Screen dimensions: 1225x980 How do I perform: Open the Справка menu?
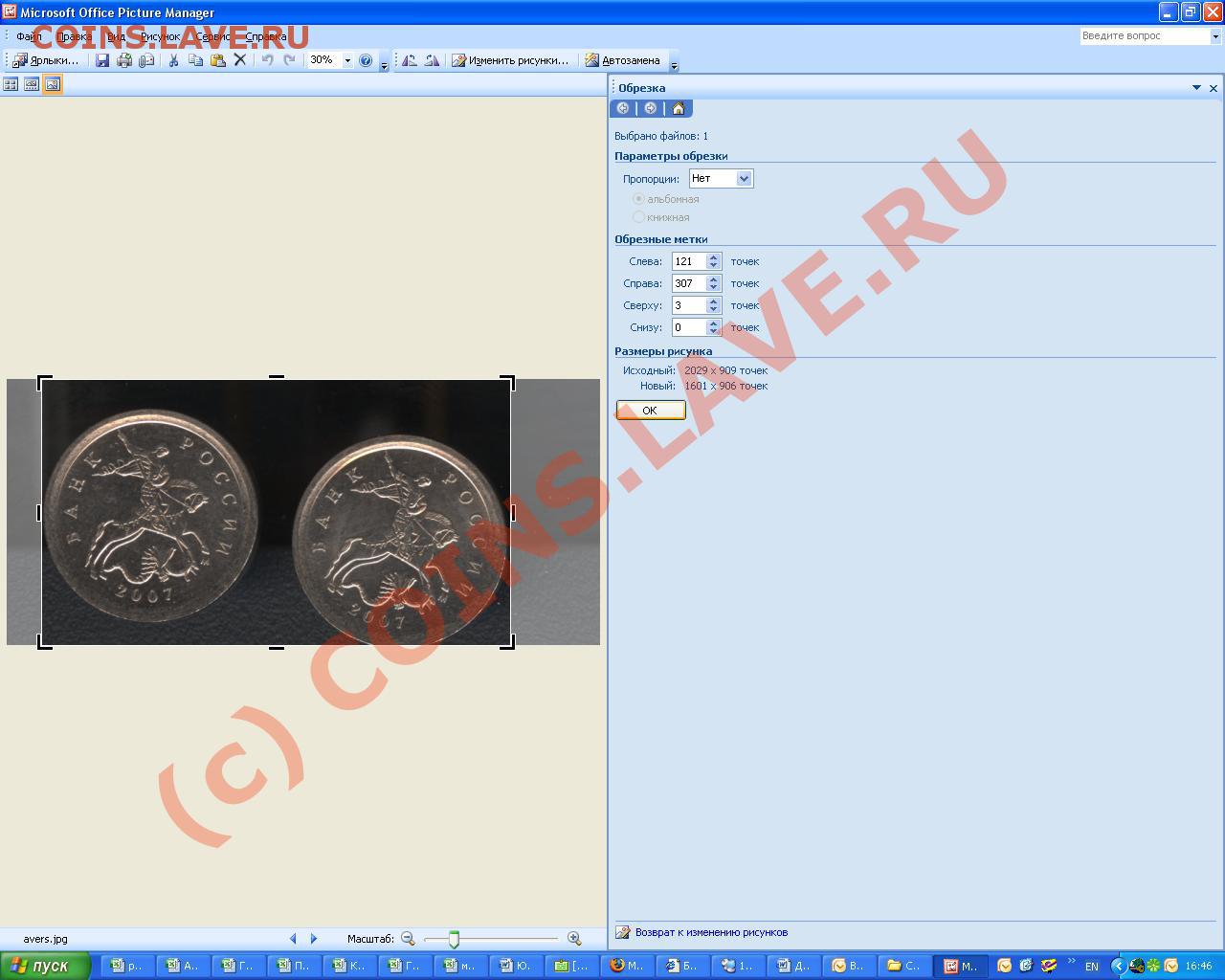click(266, 36)
